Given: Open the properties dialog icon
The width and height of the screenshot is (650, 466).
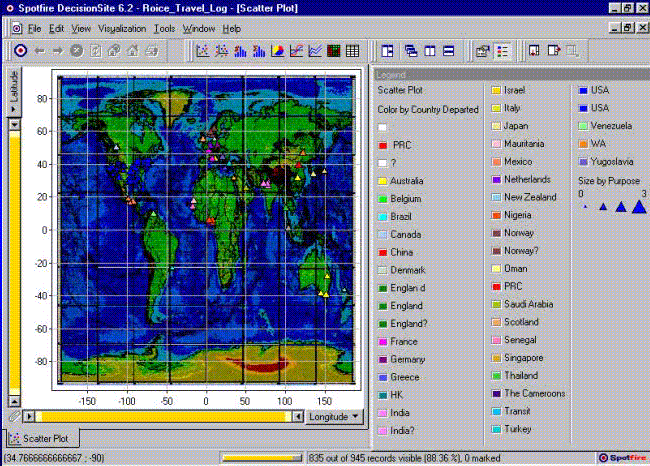Looking at the screenshot, I should pyautogui.click(x=483, y=51).
